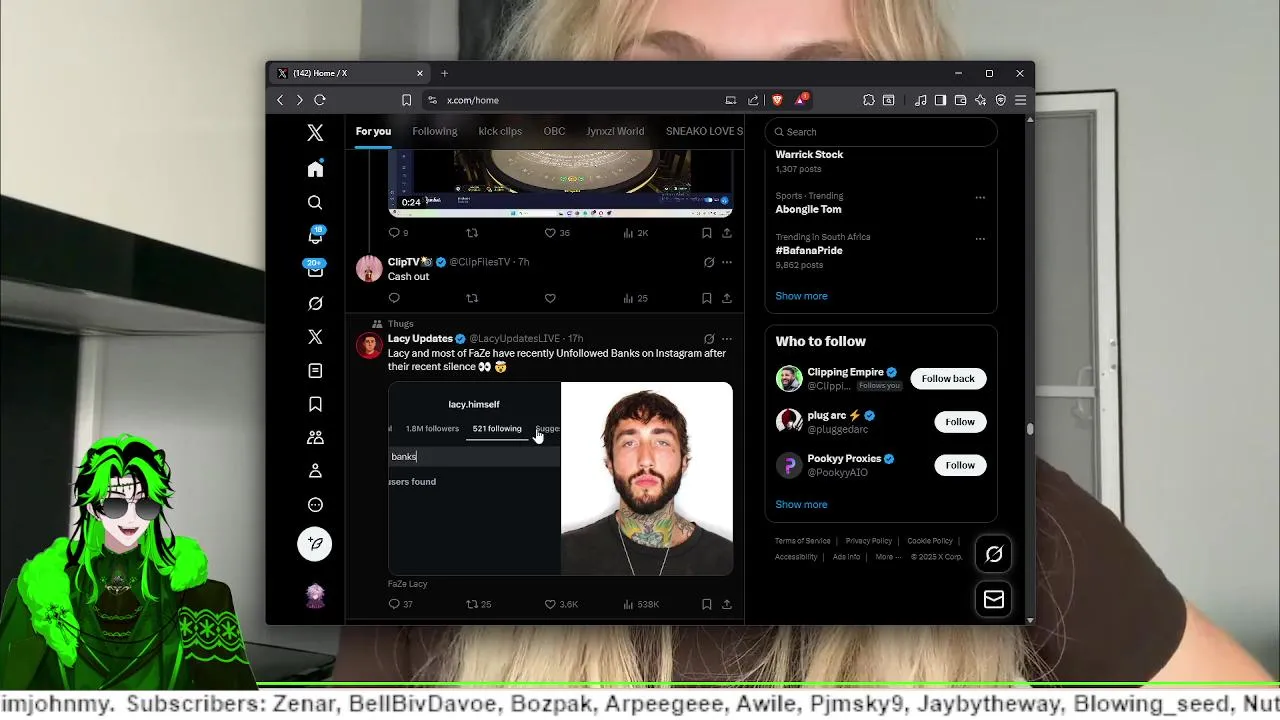Open Grok icon in the left sidebar
This screenshot has height=720, width=1280.
[315, 303]
